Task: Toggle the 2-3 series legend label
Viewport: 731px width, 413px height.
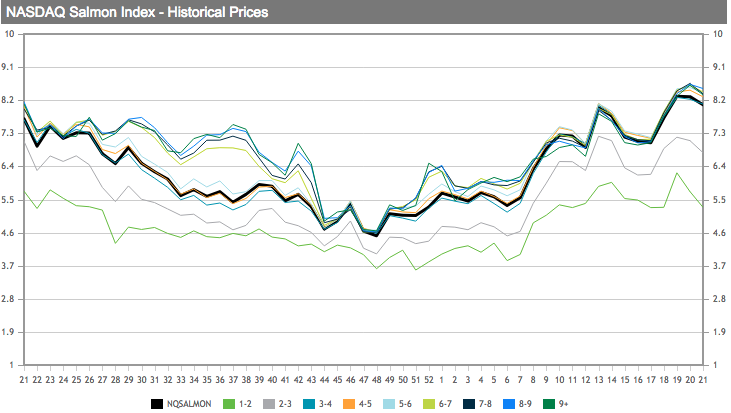Action: click(285, 404)
